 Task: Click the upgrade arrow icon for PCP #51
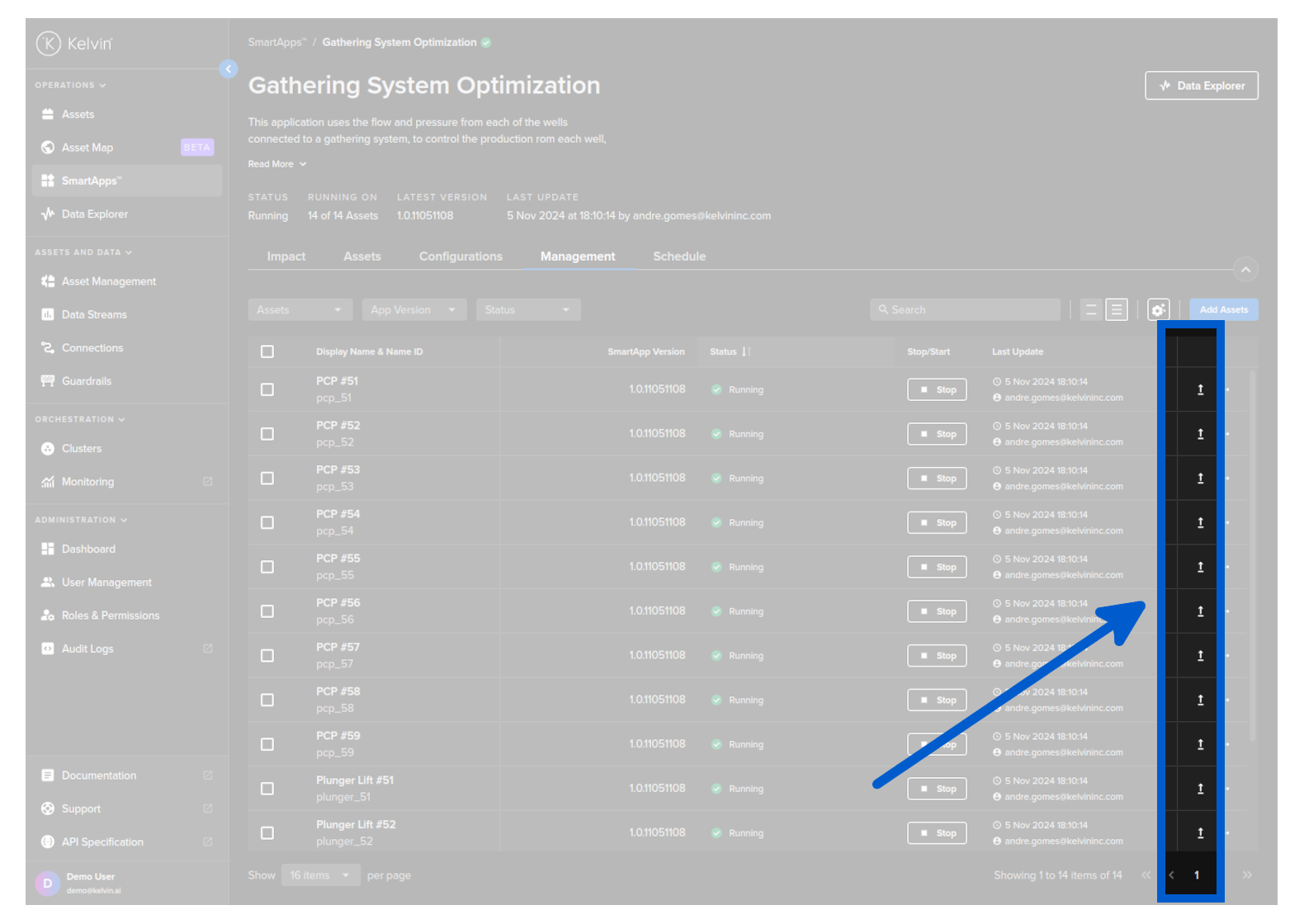point(1200,389)
